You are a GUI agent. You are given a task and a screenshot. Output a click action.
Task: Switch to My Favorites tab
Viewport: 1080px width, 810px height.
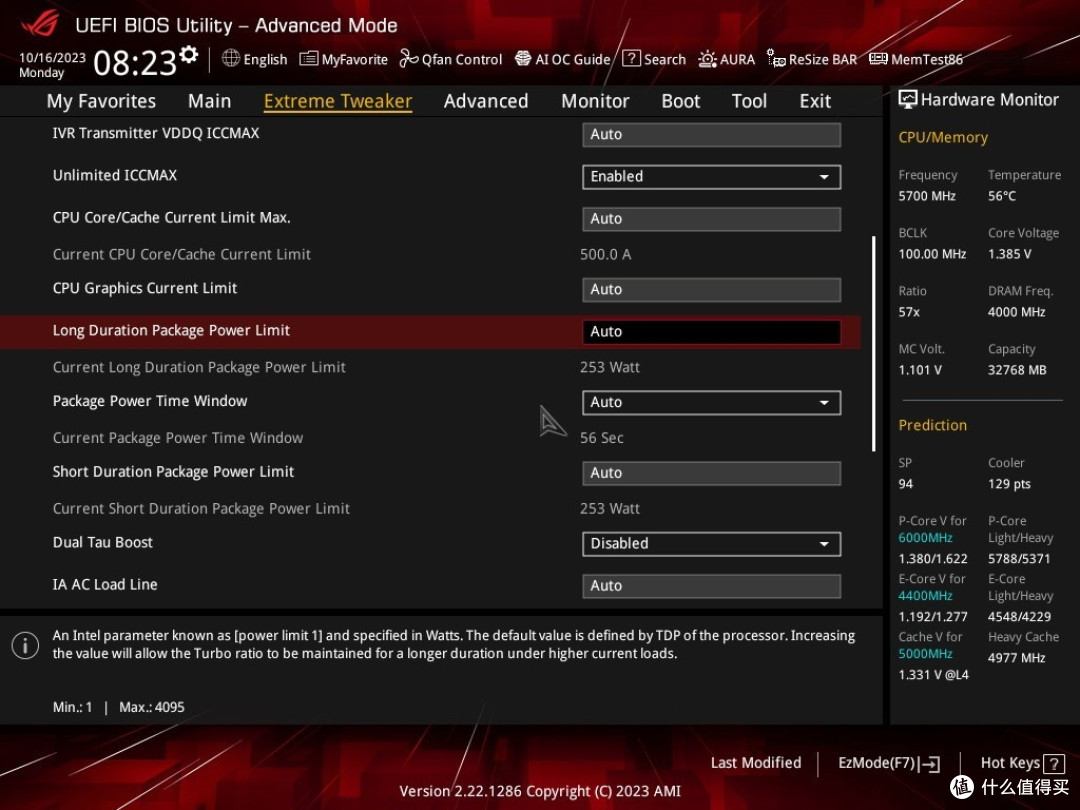pos(101,101)
